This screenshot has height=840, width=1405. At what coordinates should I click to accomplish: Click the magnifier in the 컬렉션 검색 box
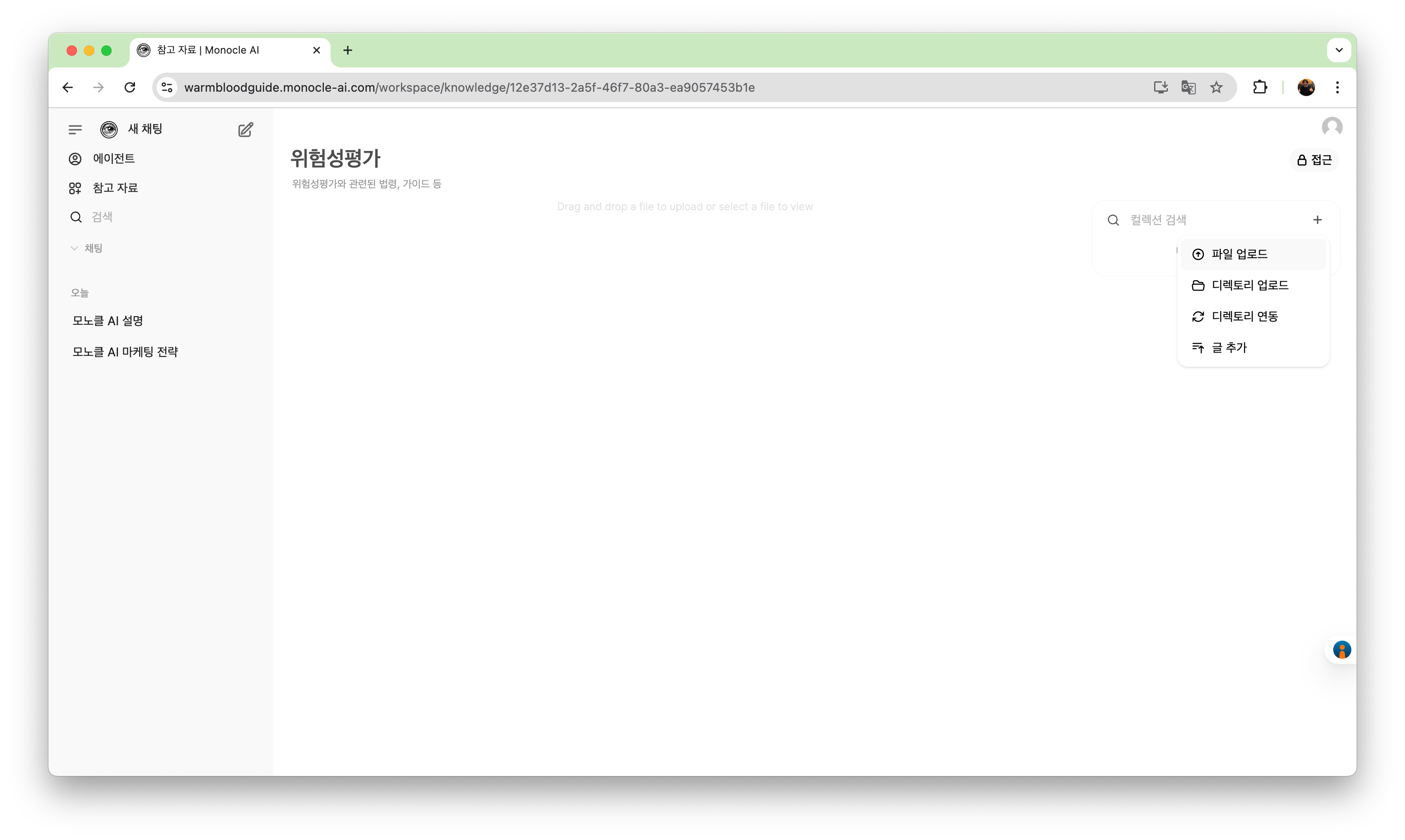pyautogui.click(x=1113, y=220)
